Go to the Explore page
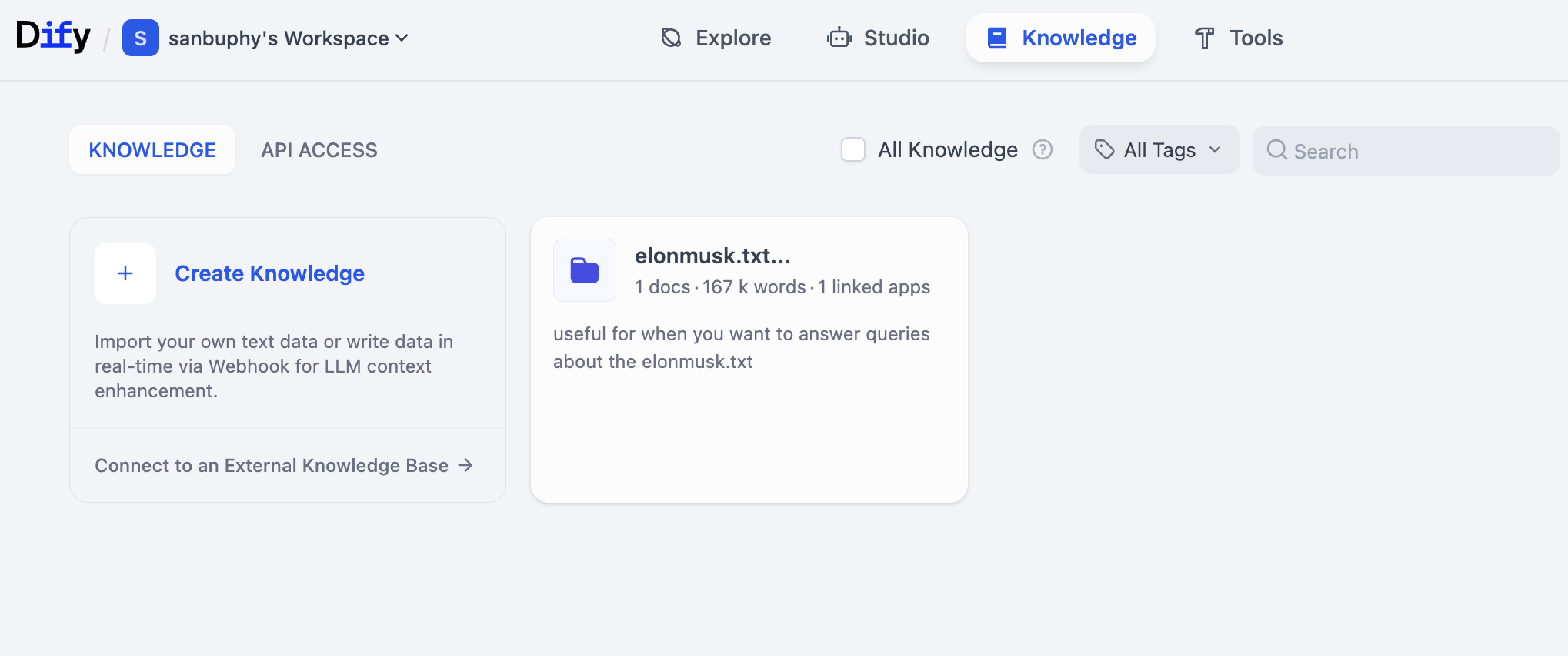The height and width of the screenshot is (656, 1568). point(716,38)
